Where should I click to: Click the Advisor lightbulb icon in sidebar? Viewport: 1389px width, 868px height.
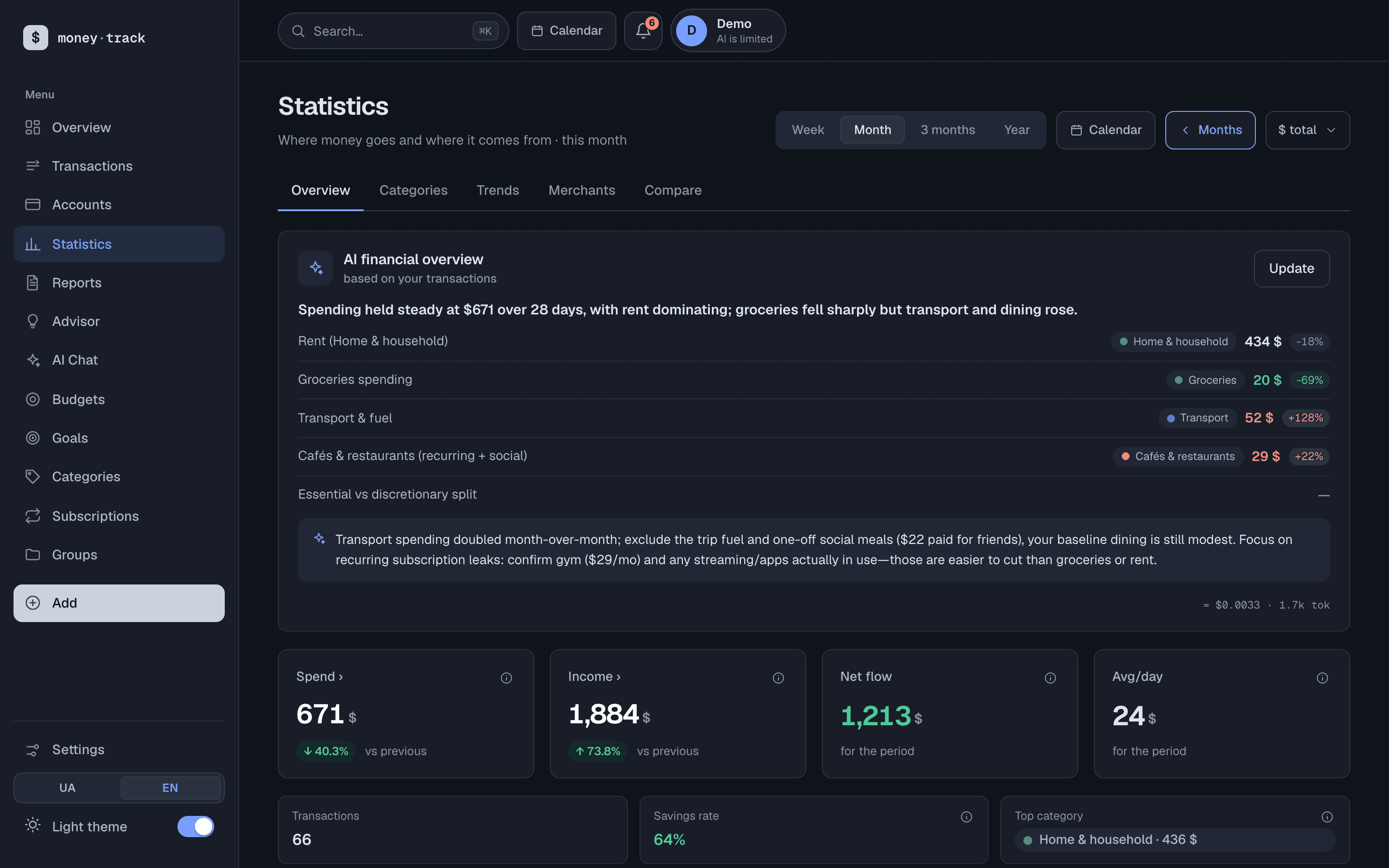point(33,322)
